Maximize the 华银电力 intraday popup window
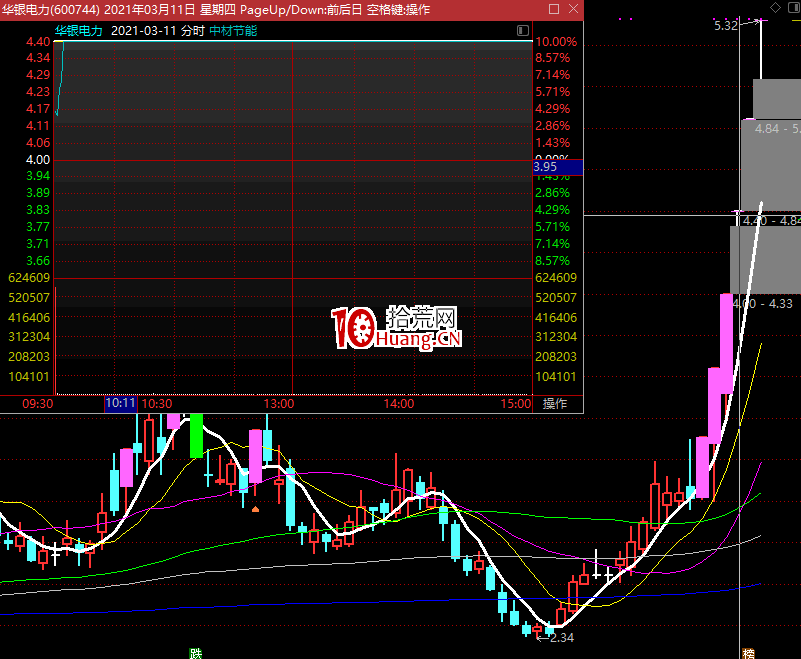Image resolution: width=801 pixels, height=659 pixels. coord(554,9)
